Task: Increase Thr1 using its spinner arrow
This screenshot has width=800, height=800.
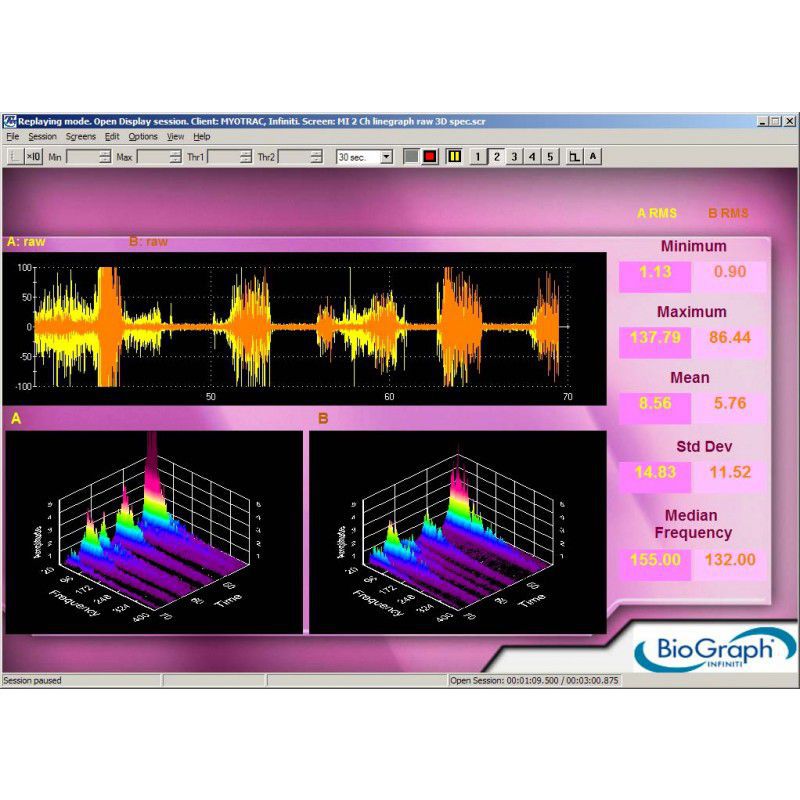Action: [245, 153]
